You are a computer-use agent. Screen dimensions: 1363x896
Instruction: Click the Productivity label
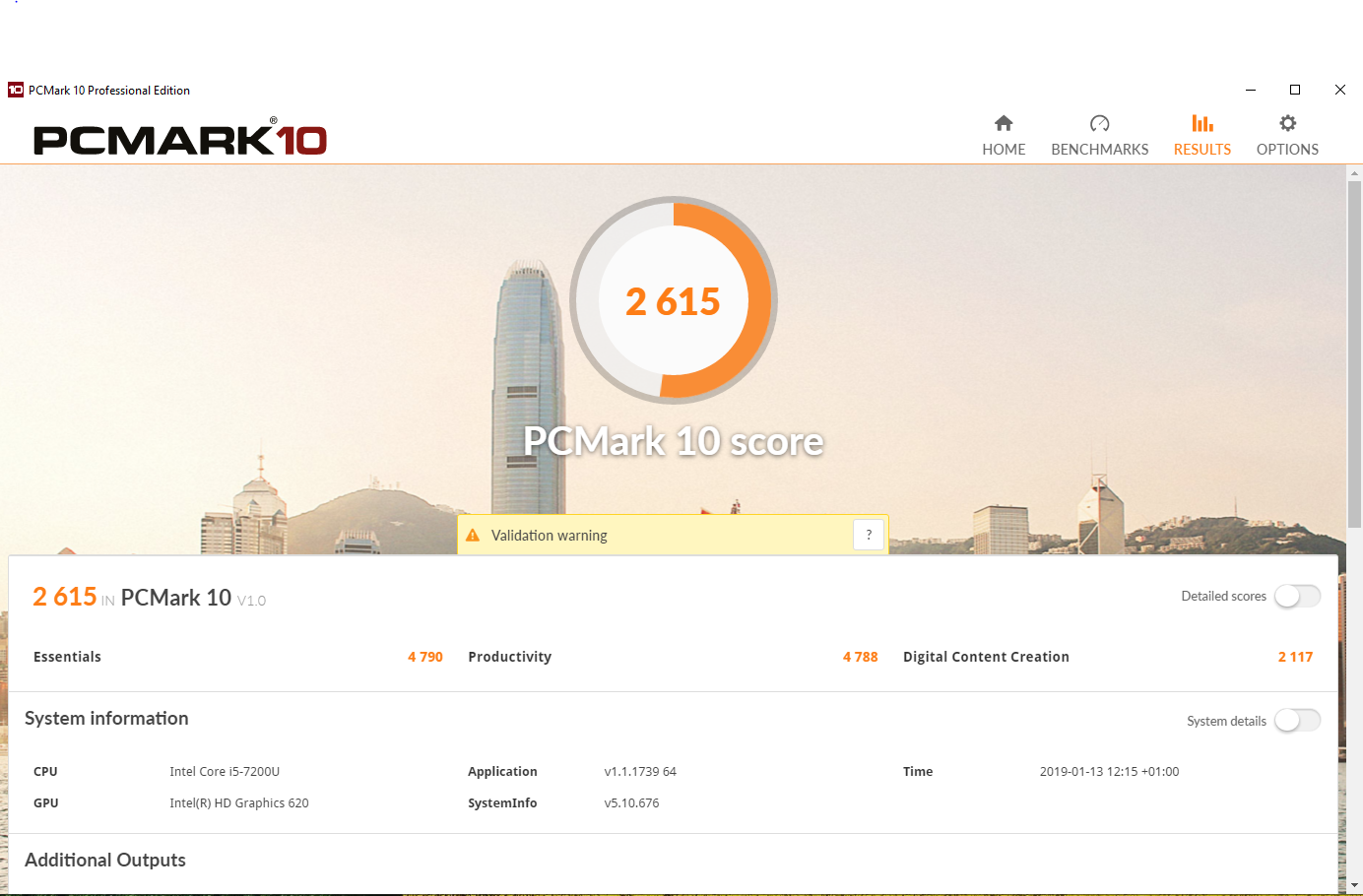point(510,657)
